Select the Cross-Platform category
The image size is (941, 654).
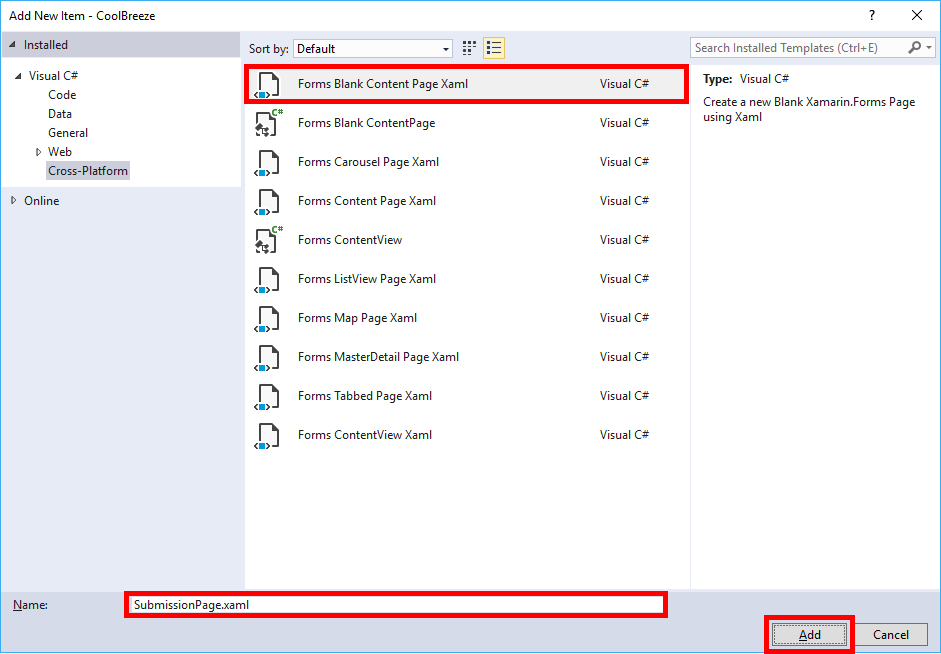click(x=88, y=171)
